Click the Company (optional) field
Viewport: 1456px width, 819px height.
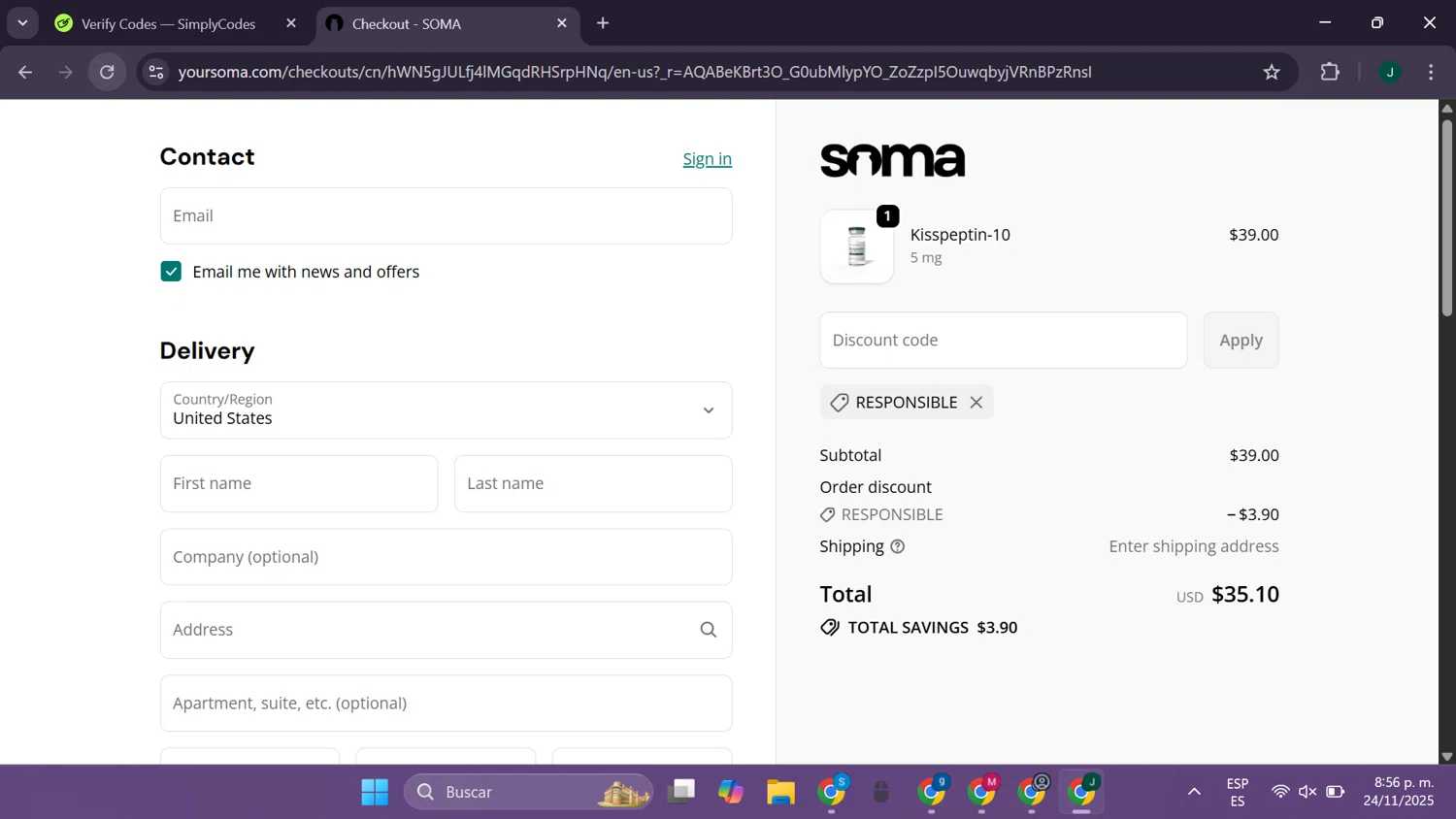pos(446,557)
